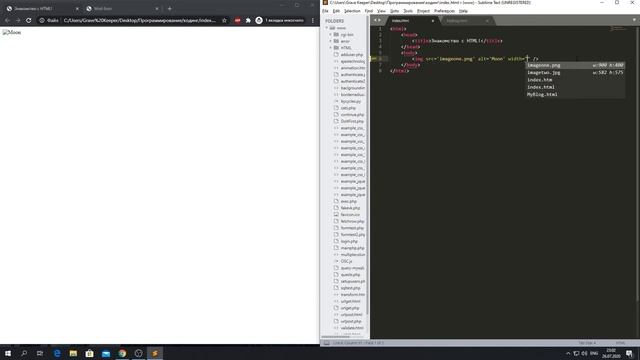Switch to the second Chrome tab
The image size is (640, 360).
coord(122,8)
